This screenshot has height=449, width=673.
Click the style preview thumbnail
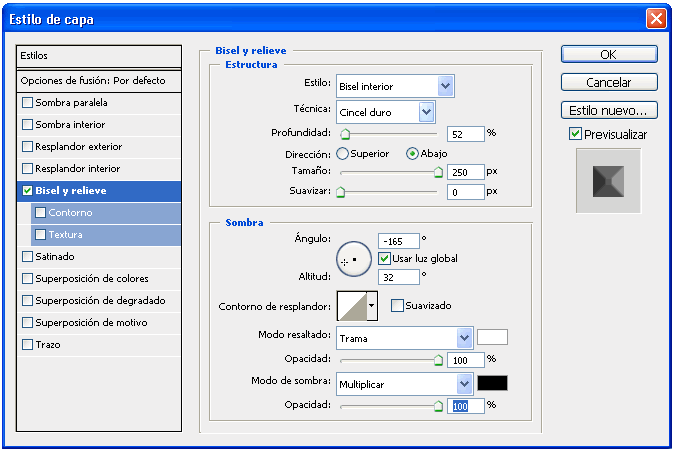click(x=608, y=181)
